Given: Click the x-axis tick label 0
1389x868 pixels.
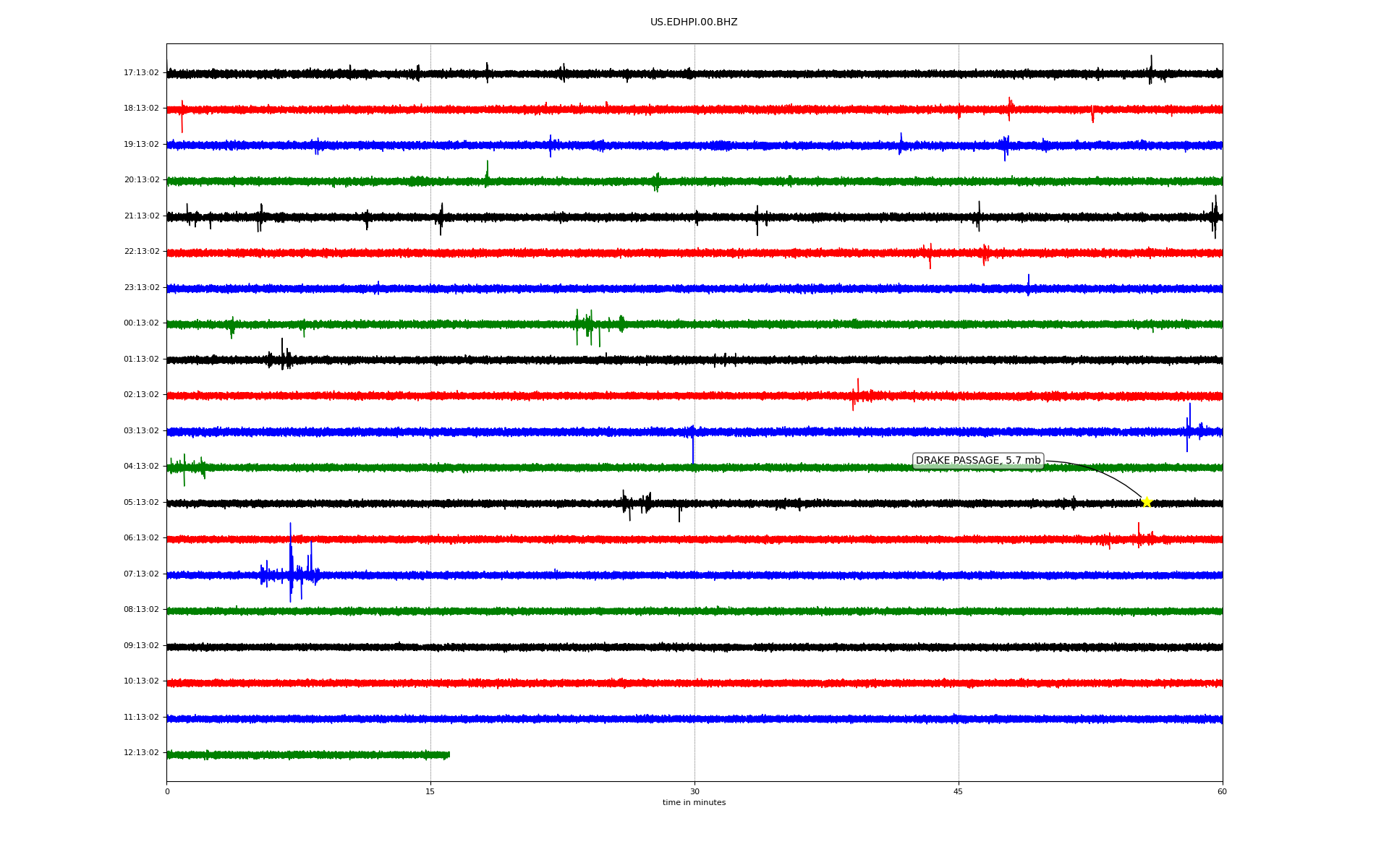Looking at the screenshot, I should (167, 792).
